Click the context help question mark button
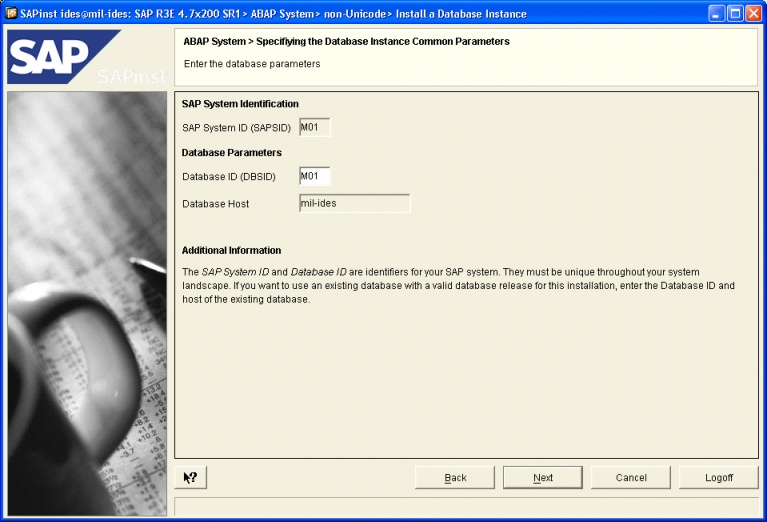Viewport: 767px width, 522px height. tap(190, 478)
